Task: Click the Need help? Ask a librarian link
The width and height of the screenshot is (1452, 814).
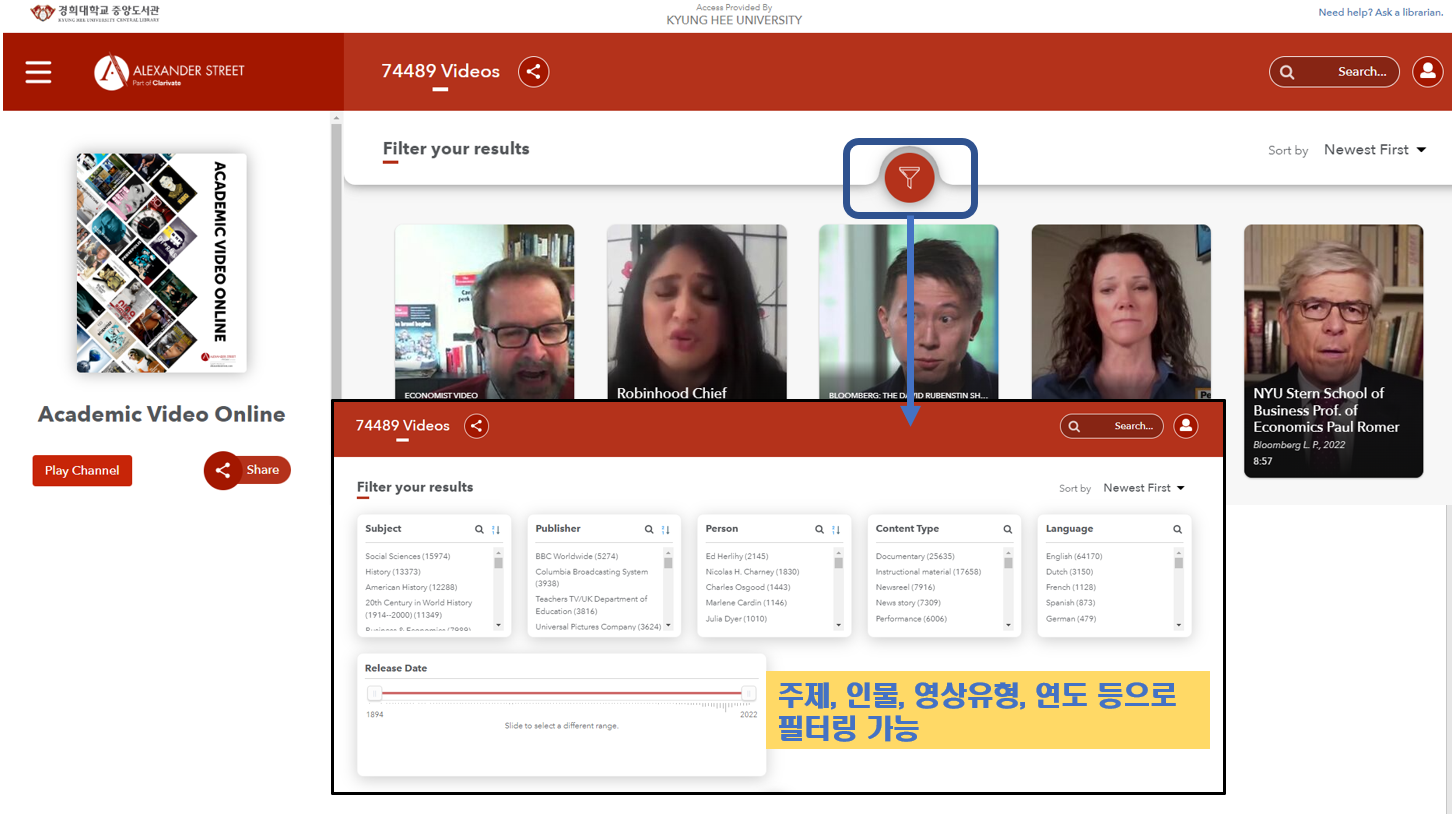Action: pyautogui.click(x=1380, y=13)
